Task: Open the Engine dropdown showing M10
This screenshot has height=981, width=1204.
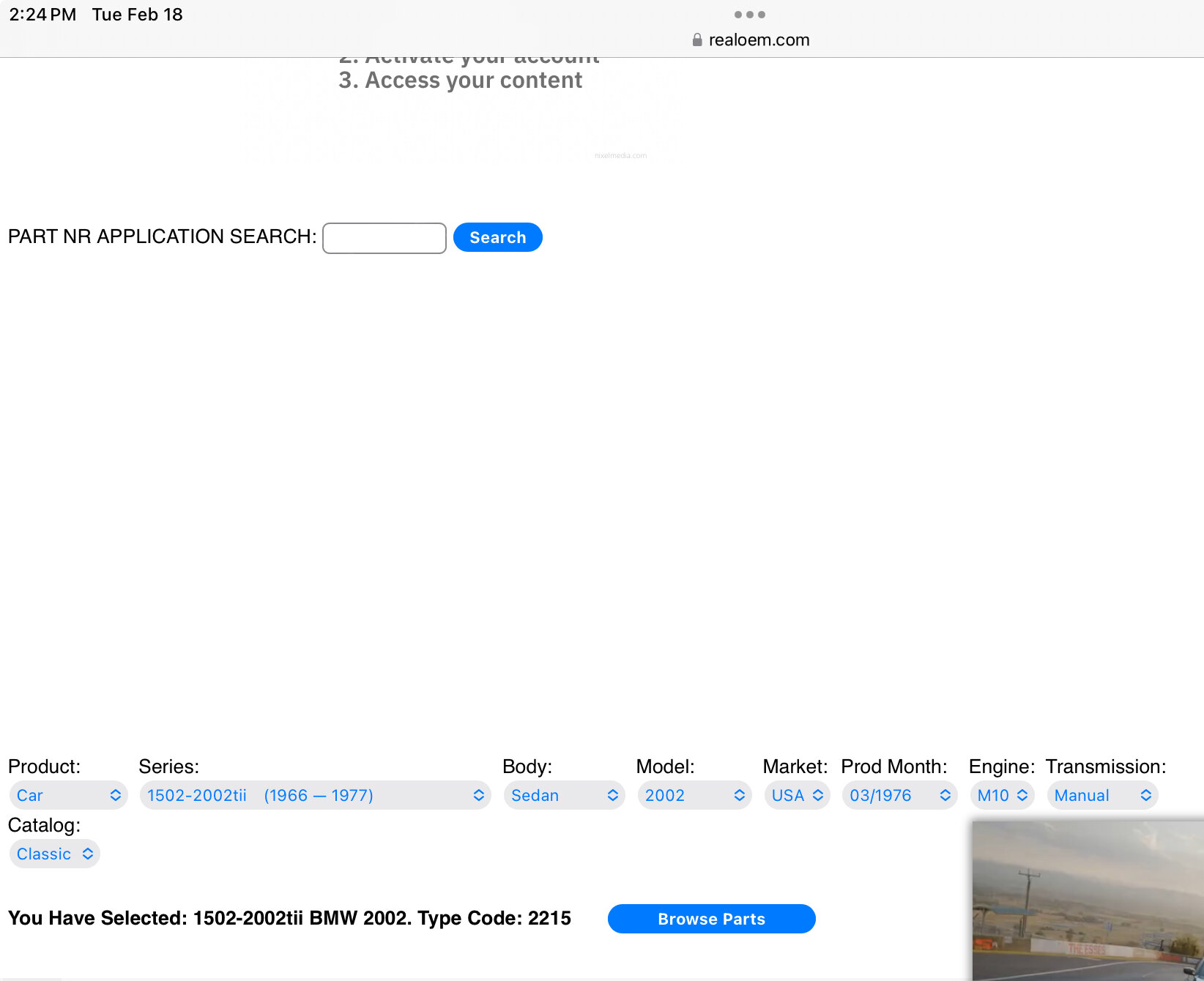Action: coord(1002,795)
